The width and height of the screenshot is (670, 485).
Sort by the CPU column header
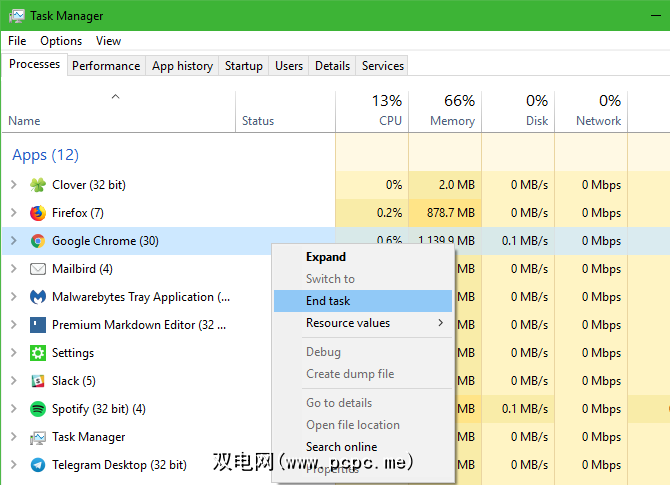tap(372, 111)
